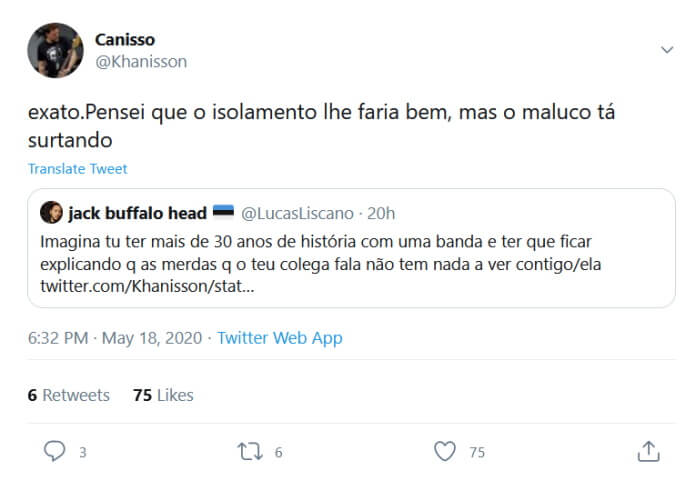This screenshot has height=481, width=696.
Task: View the 6 Retweets list
Action: pyautogui.click(x=69, y=395)
